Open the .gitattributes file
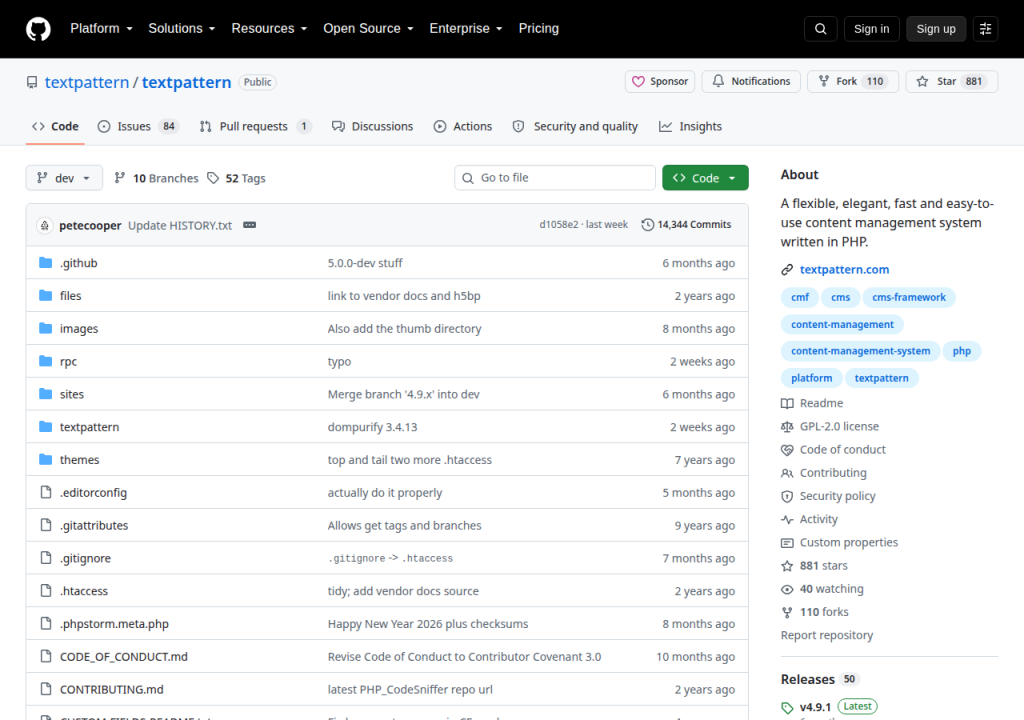1024x720 pixels. [94, 525]
